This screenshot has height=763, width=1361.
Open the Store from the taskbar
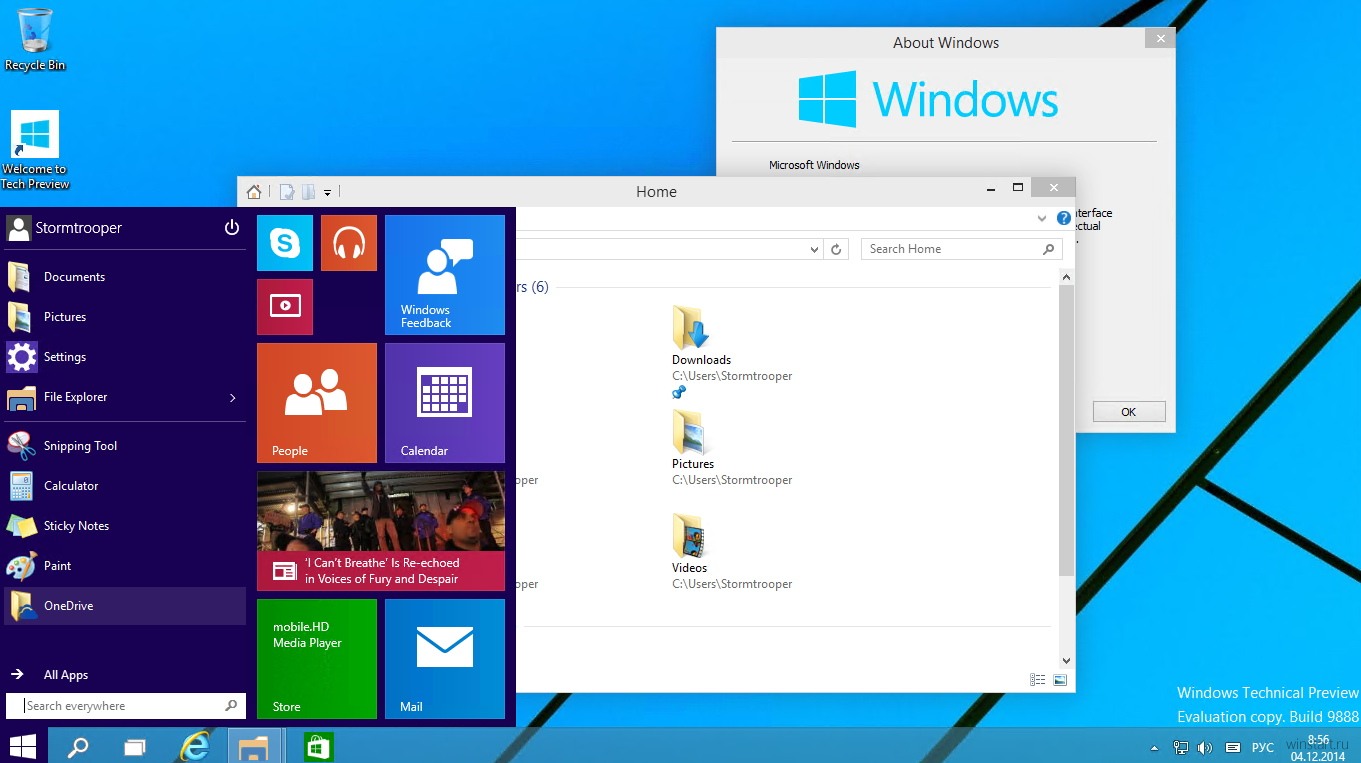[318, 746]
